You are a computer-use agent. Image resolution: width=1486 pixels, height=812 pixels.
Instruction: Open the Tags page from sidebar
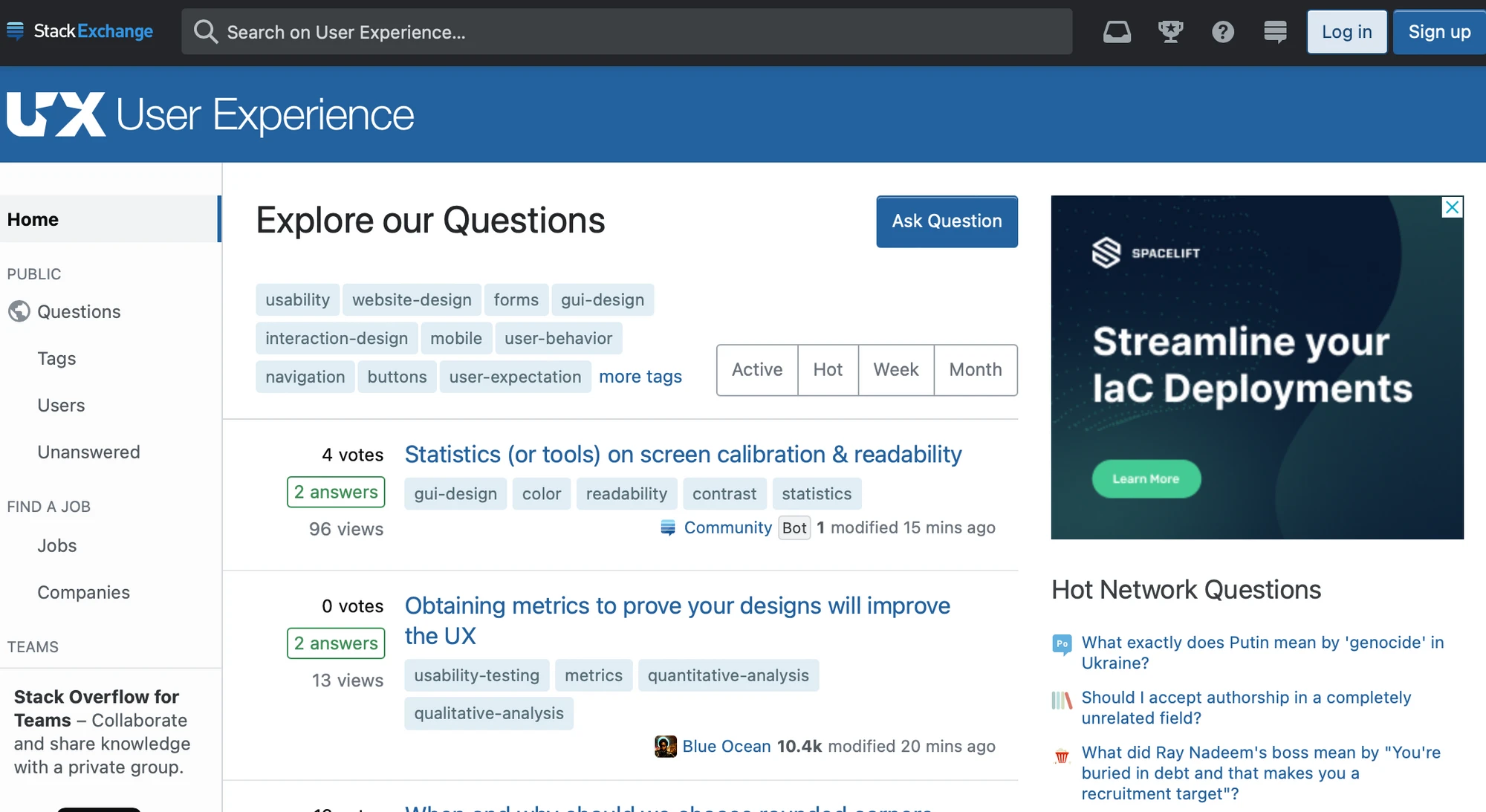pos(56,358)
